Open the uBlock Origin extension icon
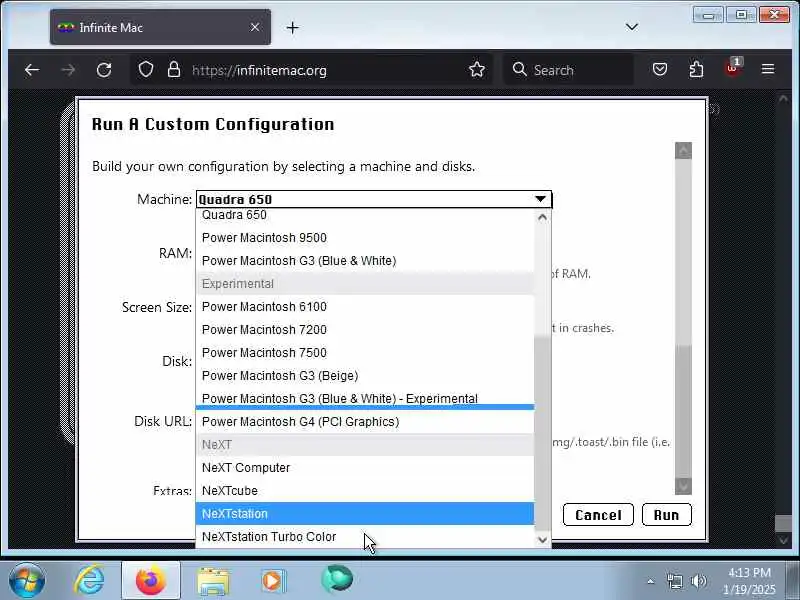 (x=733, y=68)
